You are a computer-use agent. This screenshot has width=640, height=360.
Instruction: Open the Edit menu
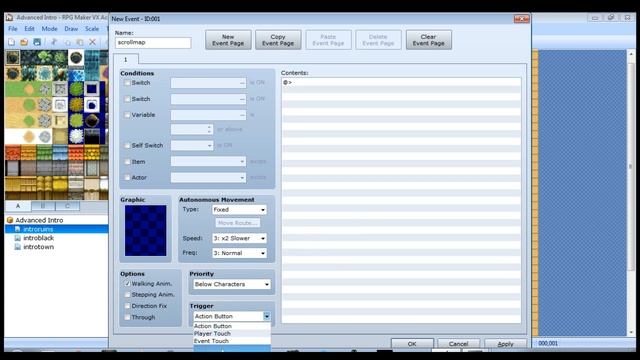pyautogui.click(x=29, y=29)
